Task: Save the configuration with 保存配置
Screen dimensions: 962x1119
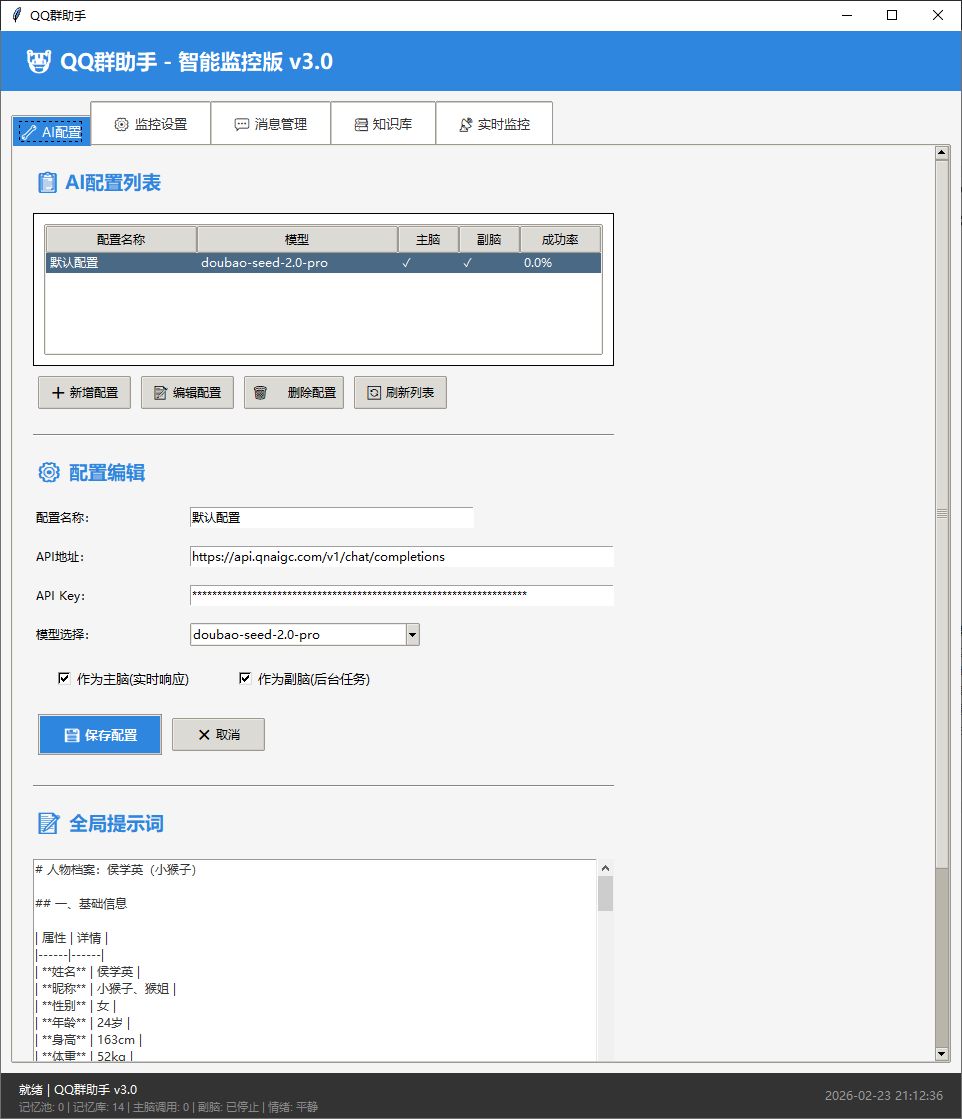Action: [100, 734]
